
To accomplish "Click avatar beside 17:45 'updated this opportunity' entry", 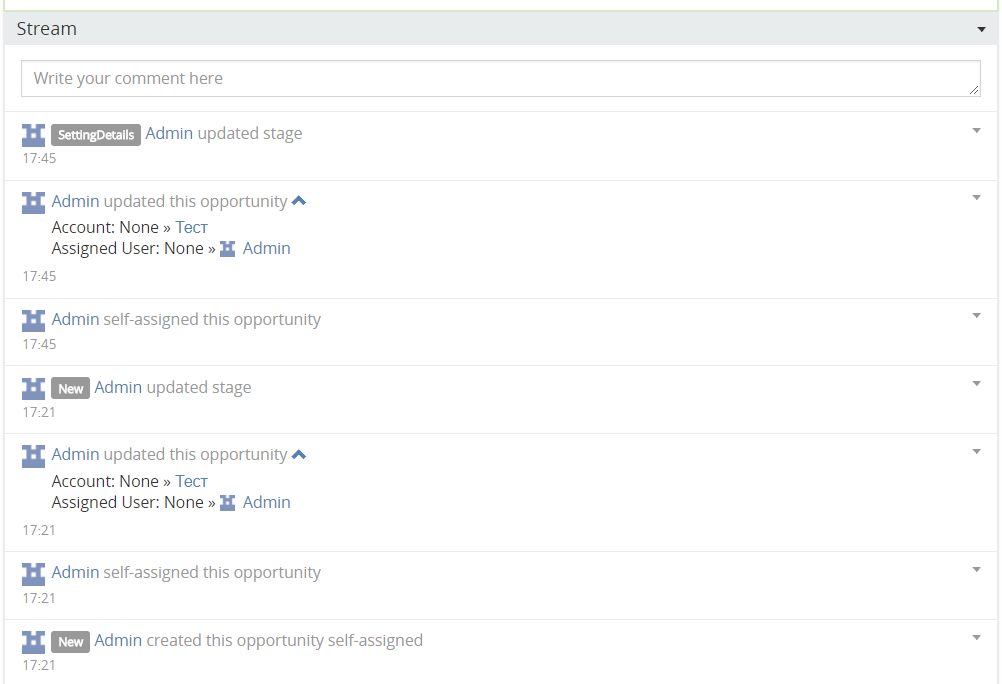I will pos(34,203).
